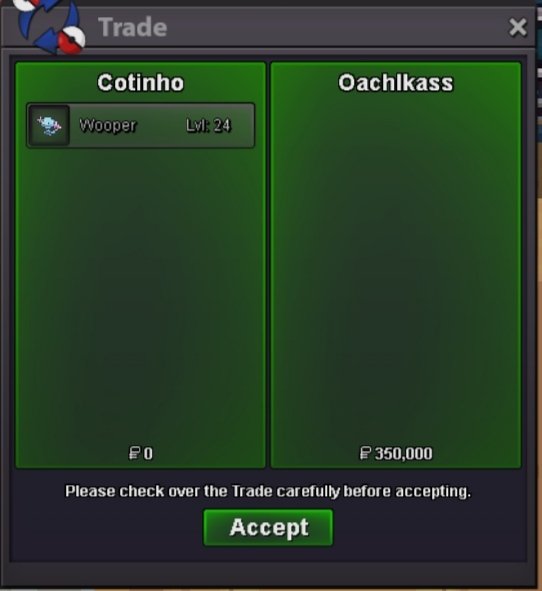Click the Trade window Pokeball swap logo

(48, 26)
